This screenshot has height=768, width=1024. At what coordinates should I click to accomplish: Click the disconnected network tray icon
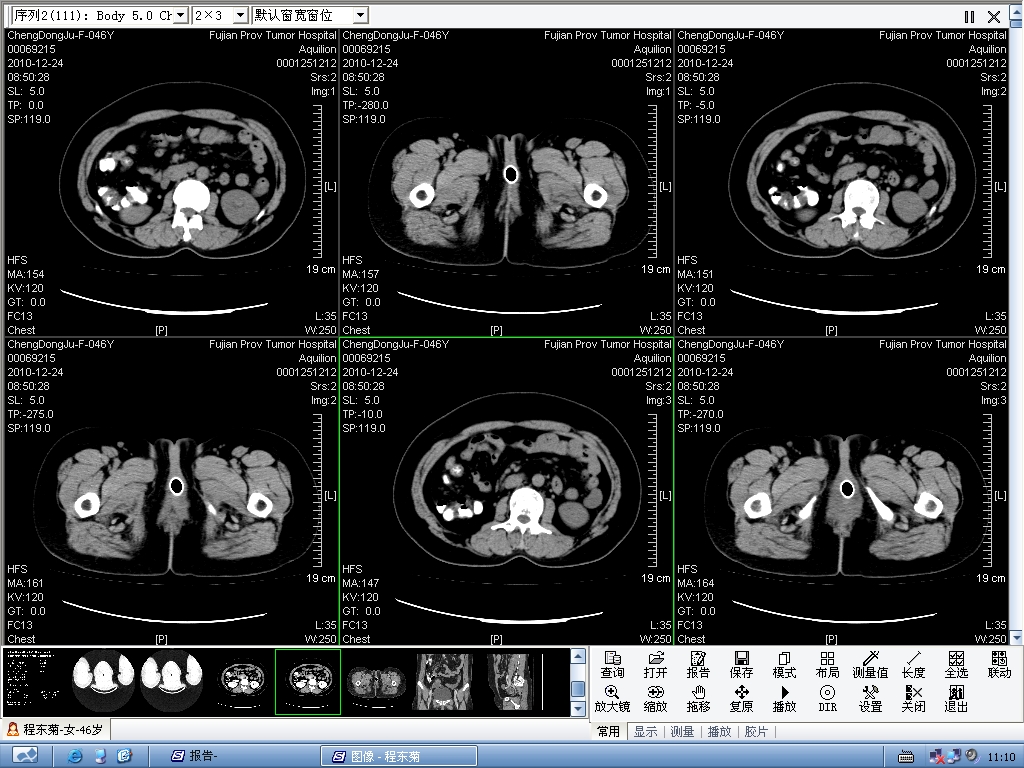click(937, 756)
